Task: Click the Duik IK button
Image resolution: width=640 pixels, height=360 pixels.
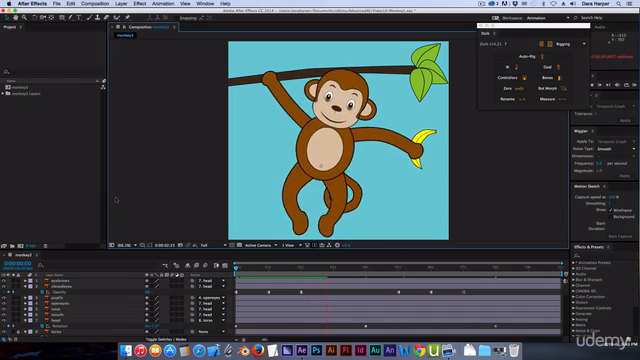Action: coord(512,67)
